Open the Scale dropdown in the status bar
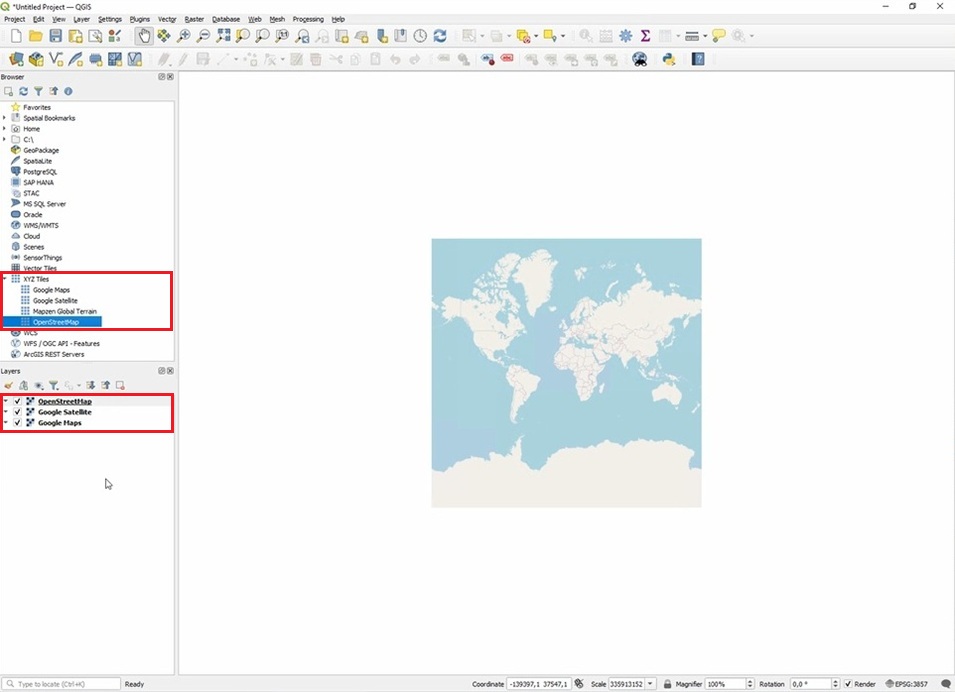 pos(651,684)
